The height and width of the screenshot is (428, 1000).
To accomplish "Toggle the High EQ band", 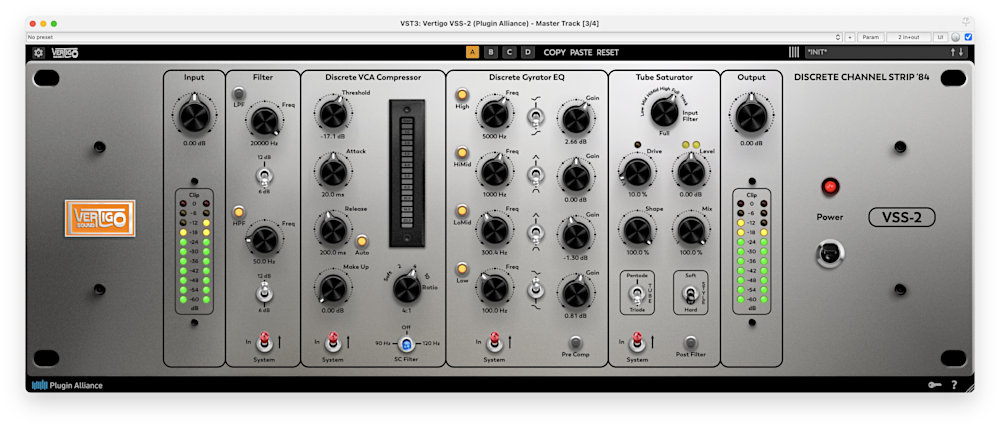I will click(462, 96).
